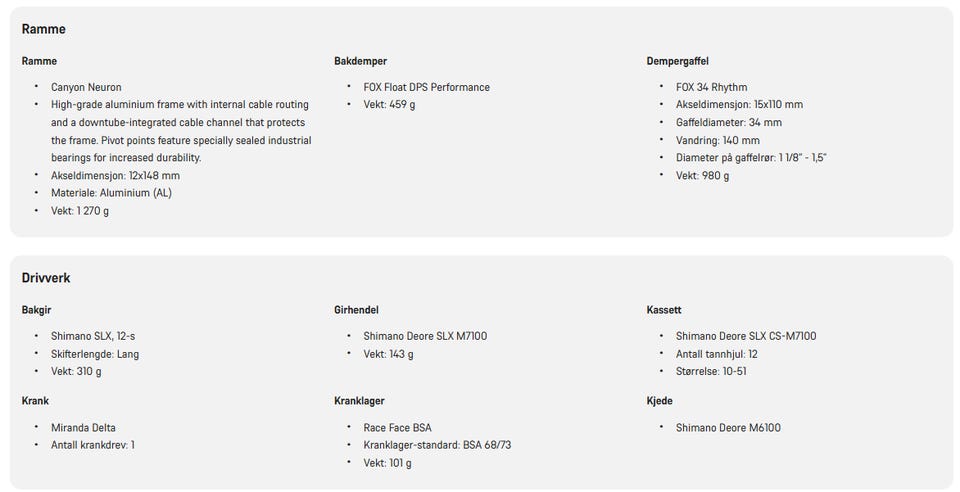Select Størrelse: 10-51 cassette line
960x492 pixels.
tap(711, 371)
